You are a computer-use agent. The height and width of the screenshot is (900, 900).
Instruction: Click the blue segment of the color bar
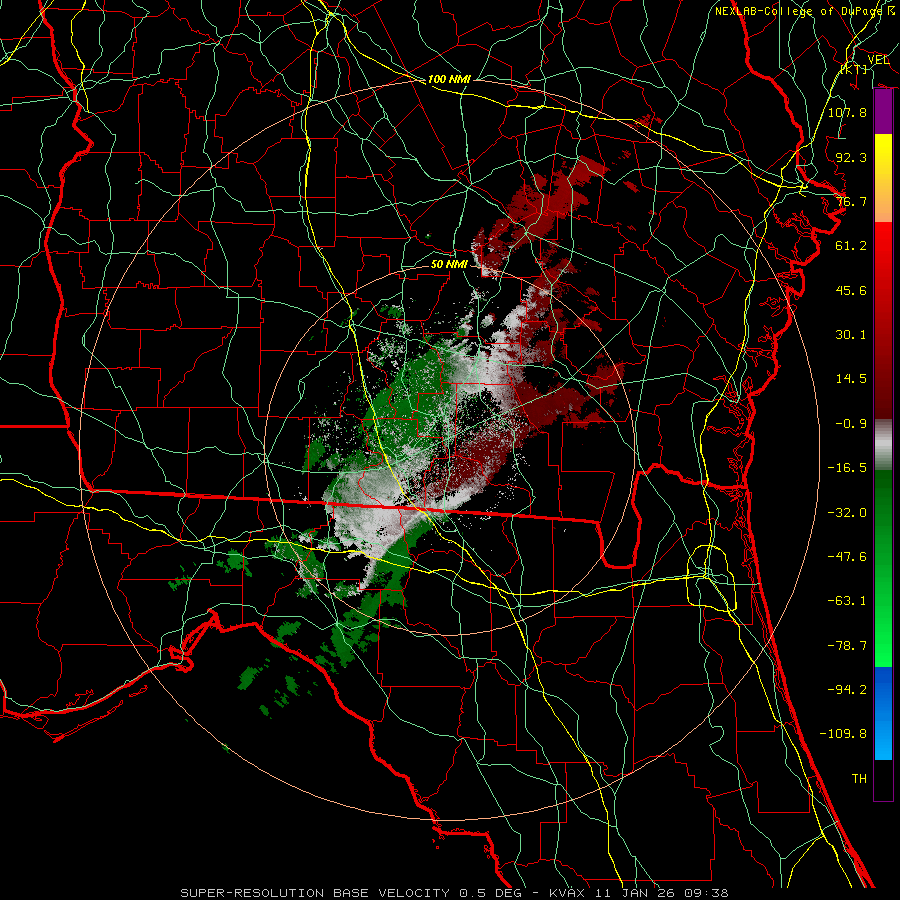coord(883,713)
